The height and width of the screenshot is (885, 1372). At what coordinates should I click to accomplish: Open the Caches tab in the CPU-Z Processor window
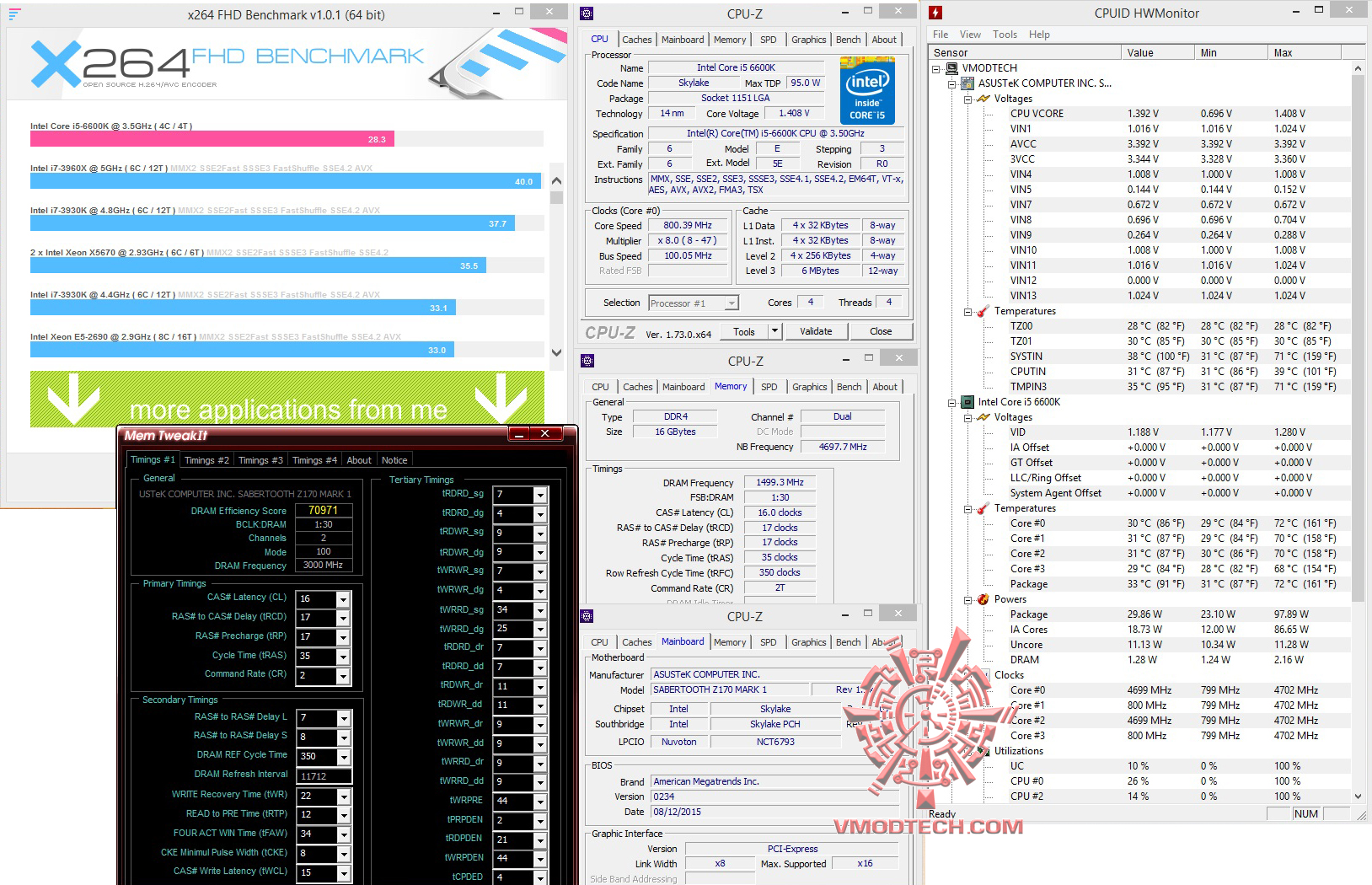(x=637, y=40)
